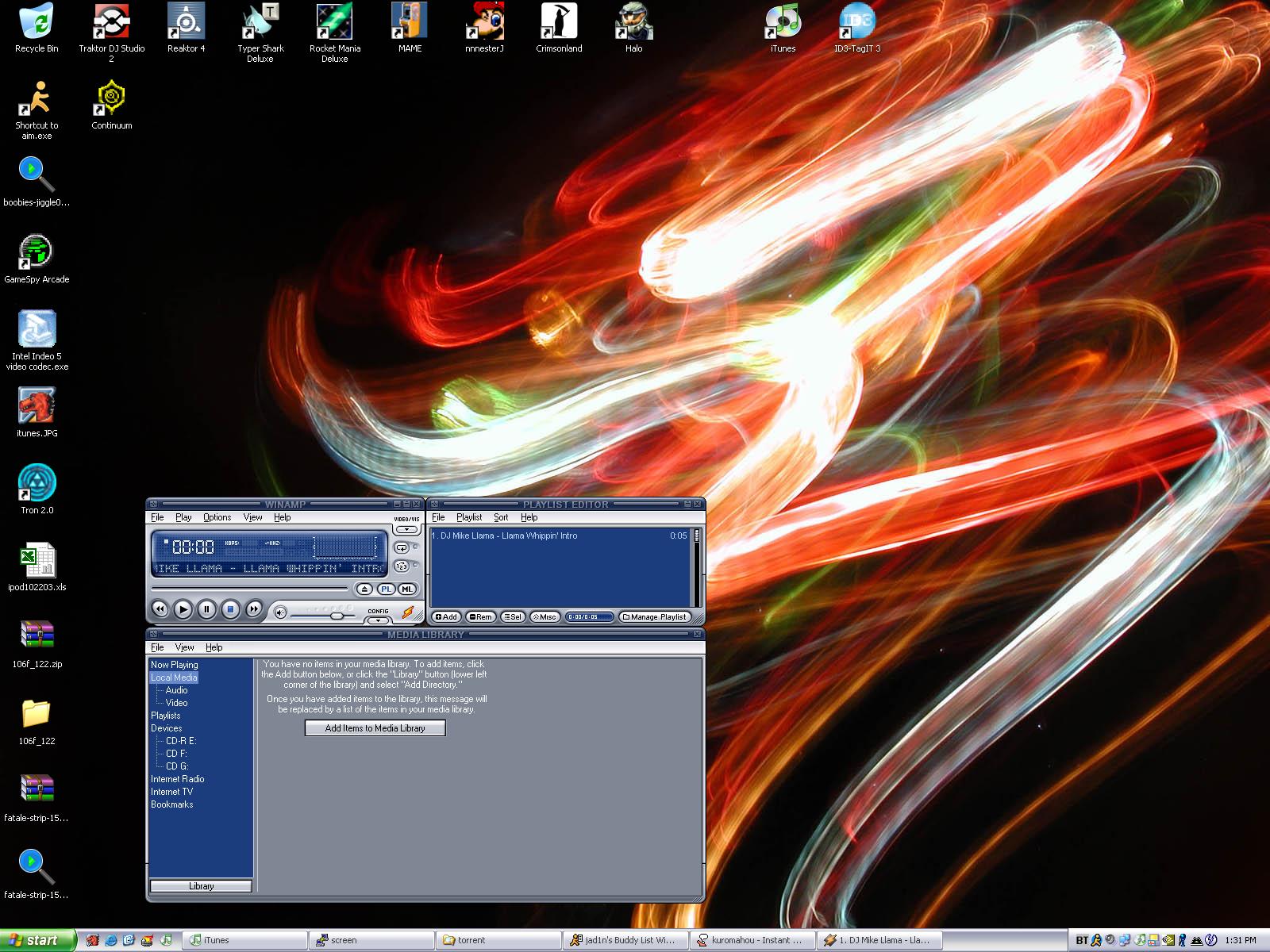Viewport: 1270px width, 952px height.
Task: Click Add Items to Media Library
Action: coord(375,728)
